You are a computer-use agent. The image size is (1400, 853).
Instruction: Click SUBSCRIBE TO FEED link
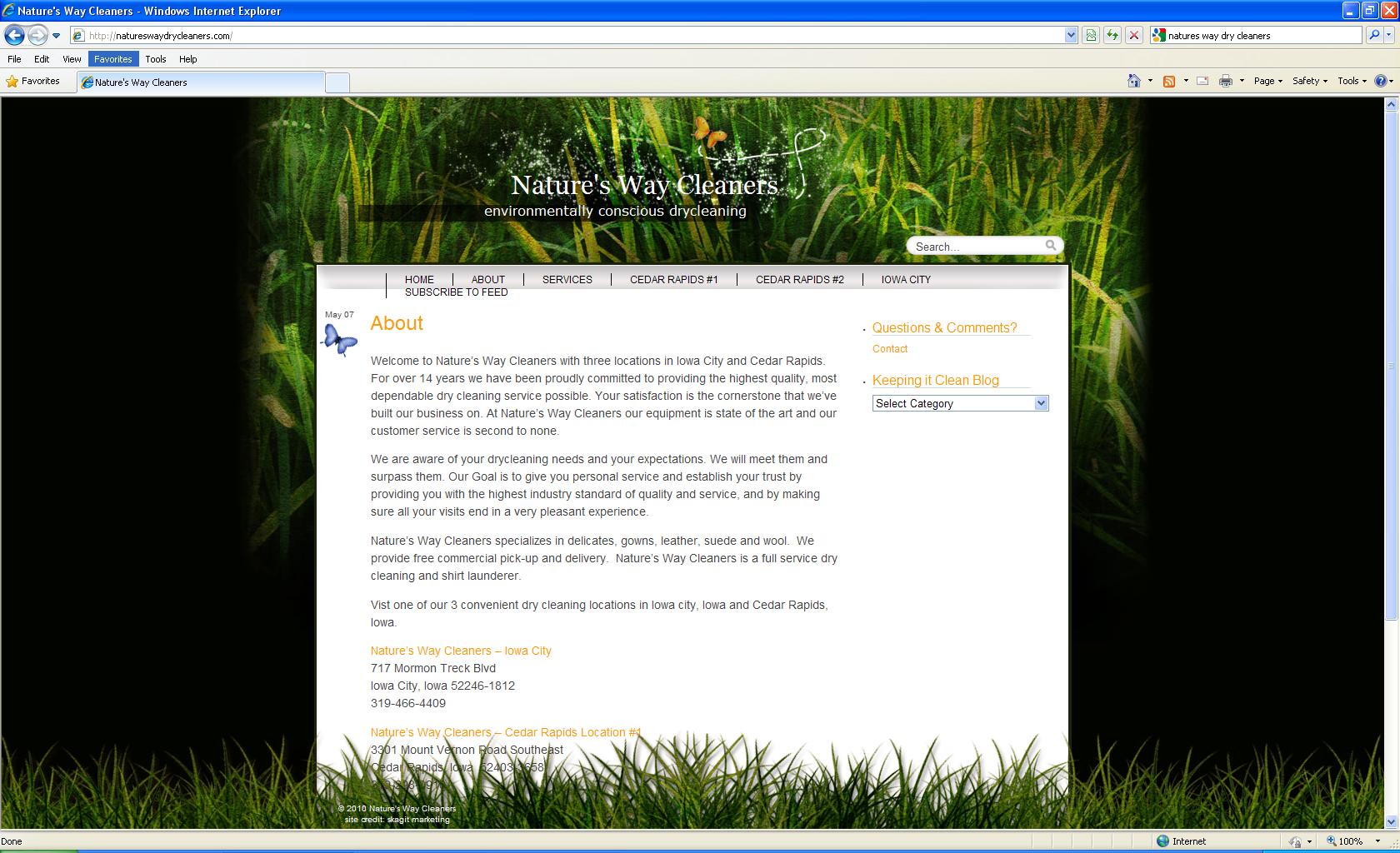pyautogui.click(x=457, y=292)
